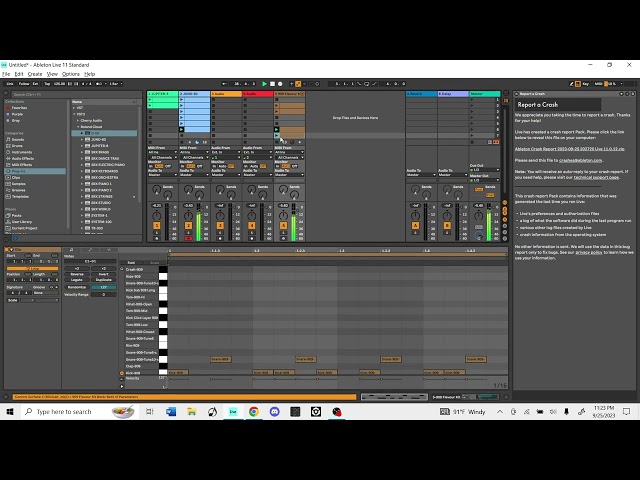Open the Master Out dropdown
The width and height of the screenshot is (640, 480).
[x=484, y=180]
